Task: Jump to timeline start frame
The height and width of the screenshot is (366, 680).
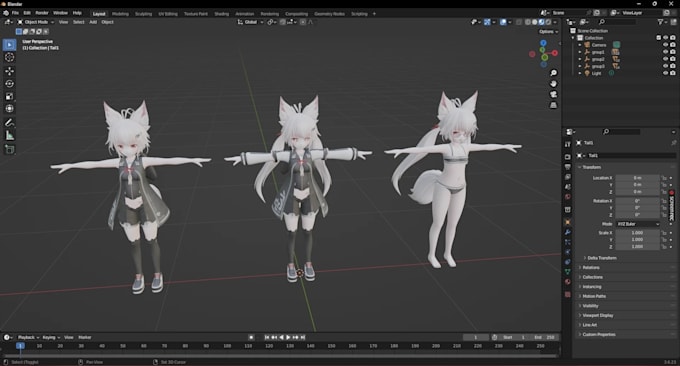Action: click(x=267, y=337)
